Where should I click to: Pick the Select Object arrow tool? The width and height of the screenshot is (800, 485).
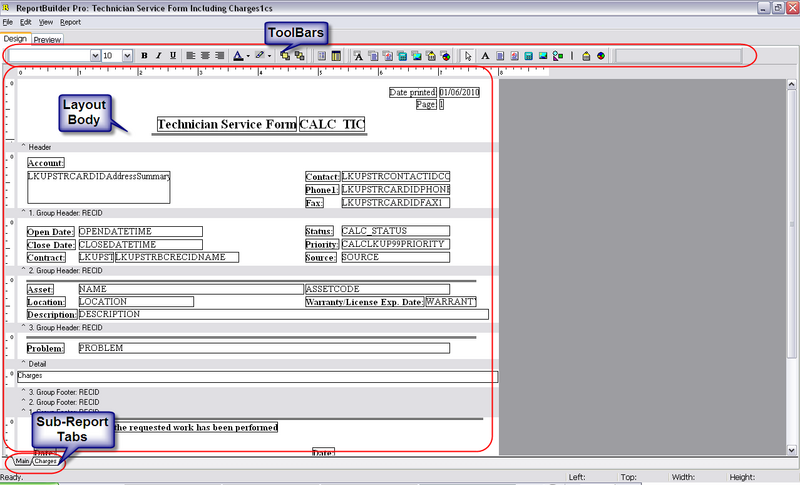[468, 56]
